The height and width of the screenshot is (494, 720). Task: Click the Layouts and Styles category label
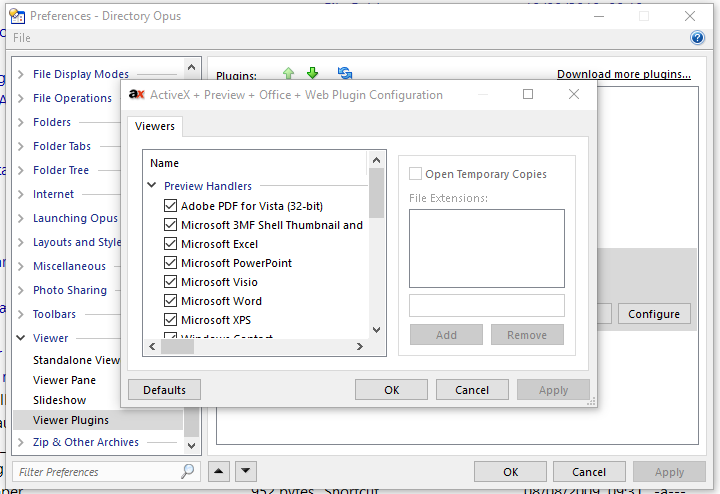[77, 242]
